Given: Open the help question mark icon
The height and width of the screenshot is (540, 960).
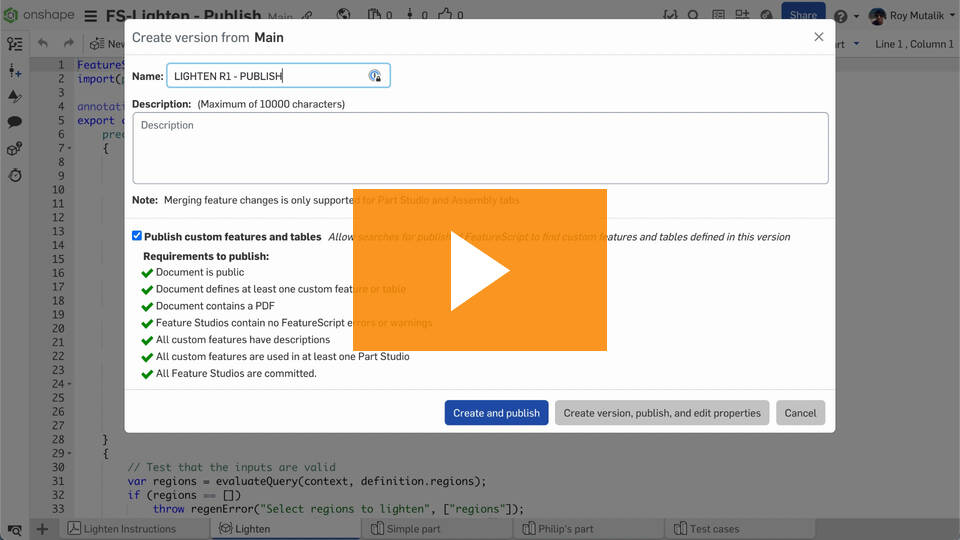Looking at the screenshot, I should [841, 16].
